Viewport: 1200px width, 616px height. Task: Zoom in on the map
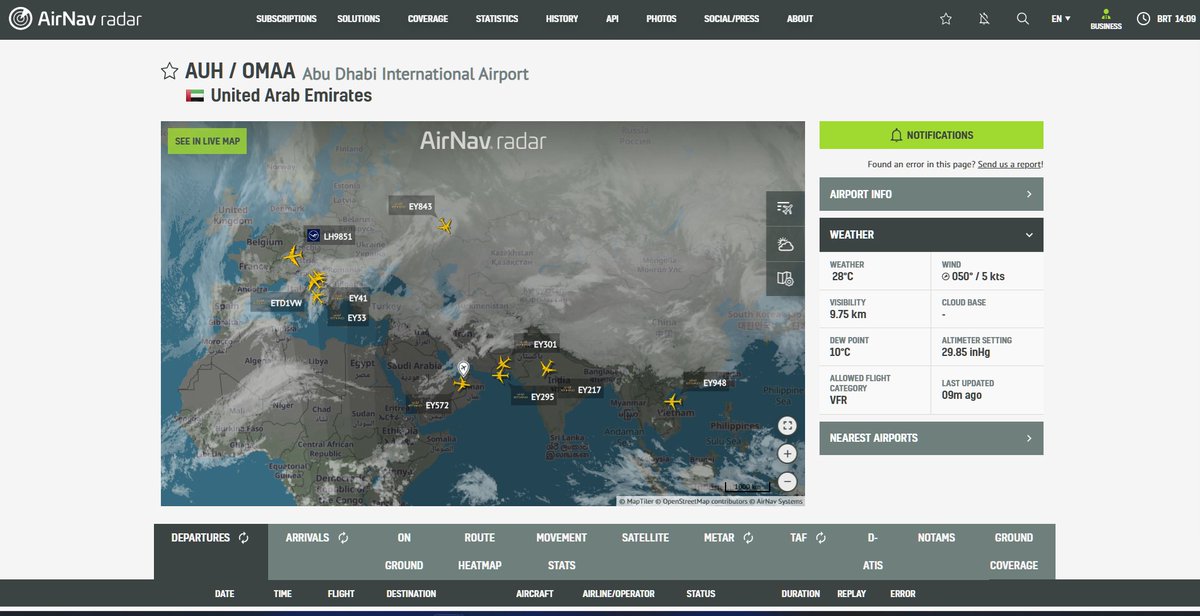click(787, 454)
